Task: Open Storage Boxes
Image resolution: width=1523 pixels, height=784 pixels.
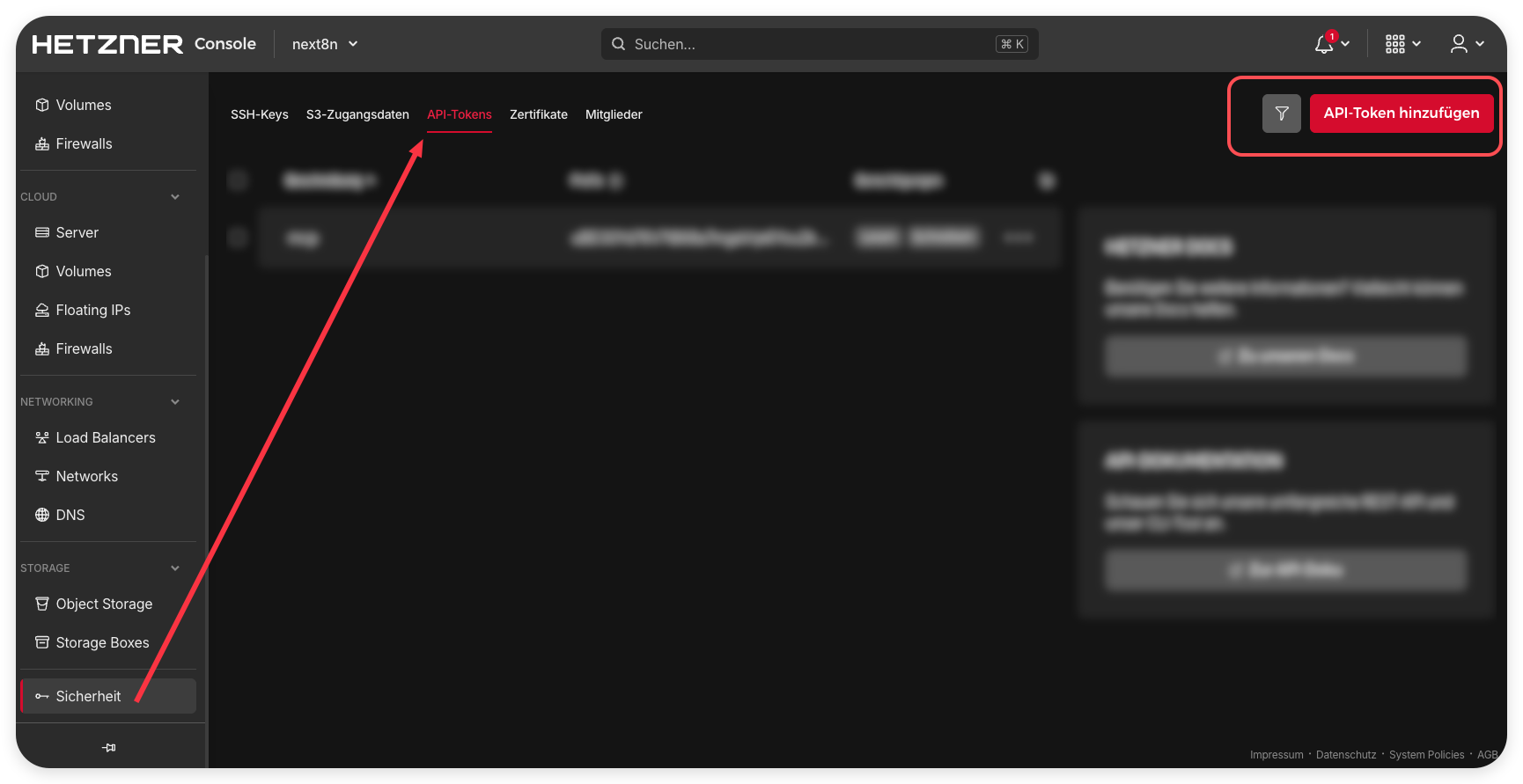Action: click(x=107, y=642)
